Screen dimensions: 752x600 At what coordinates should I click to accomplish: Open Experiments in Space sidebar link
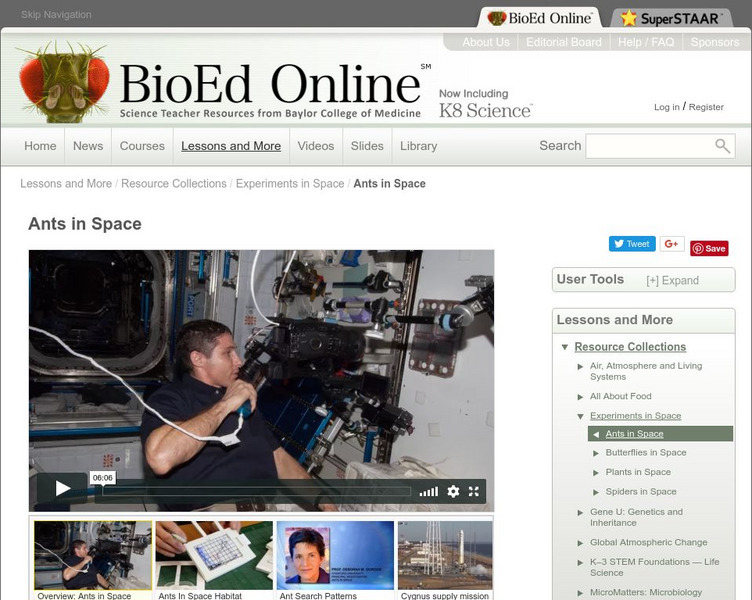[635, 416]
